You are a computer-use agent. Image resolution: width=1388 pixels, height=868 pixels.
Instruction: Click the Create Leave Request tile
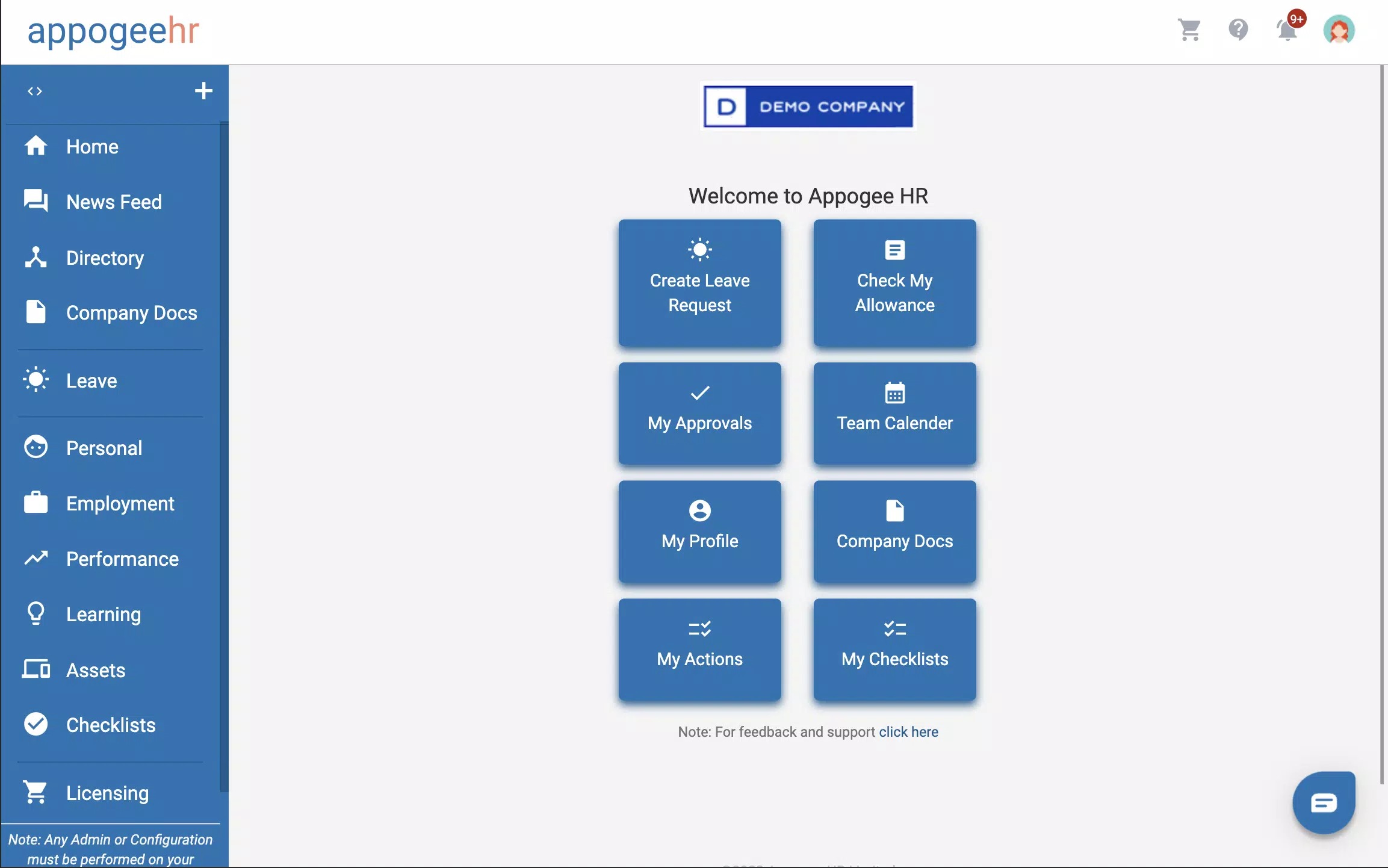tap(699, 283)
